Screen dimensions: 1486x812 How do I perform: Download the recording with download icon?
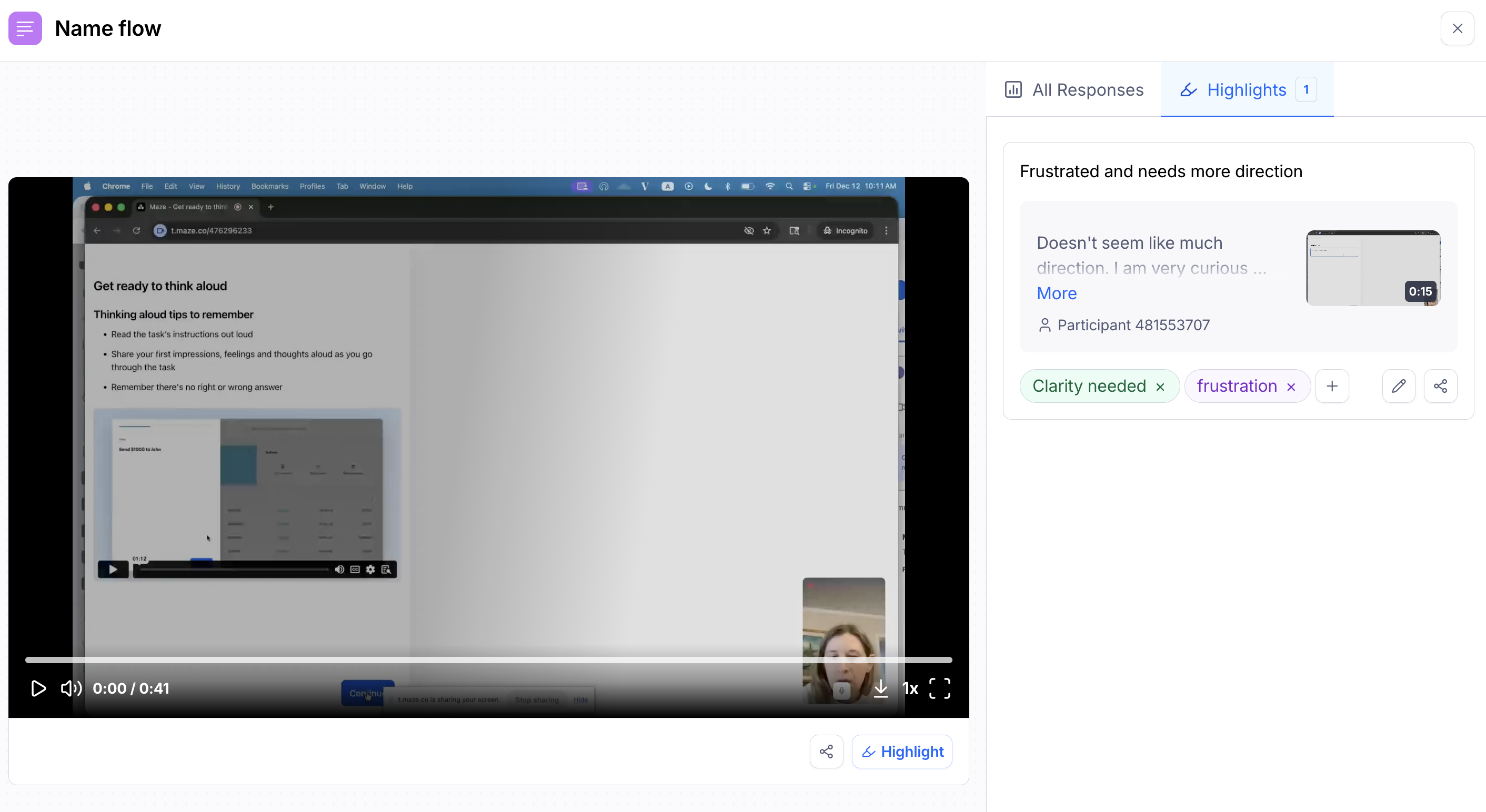[x=880, y=688]
